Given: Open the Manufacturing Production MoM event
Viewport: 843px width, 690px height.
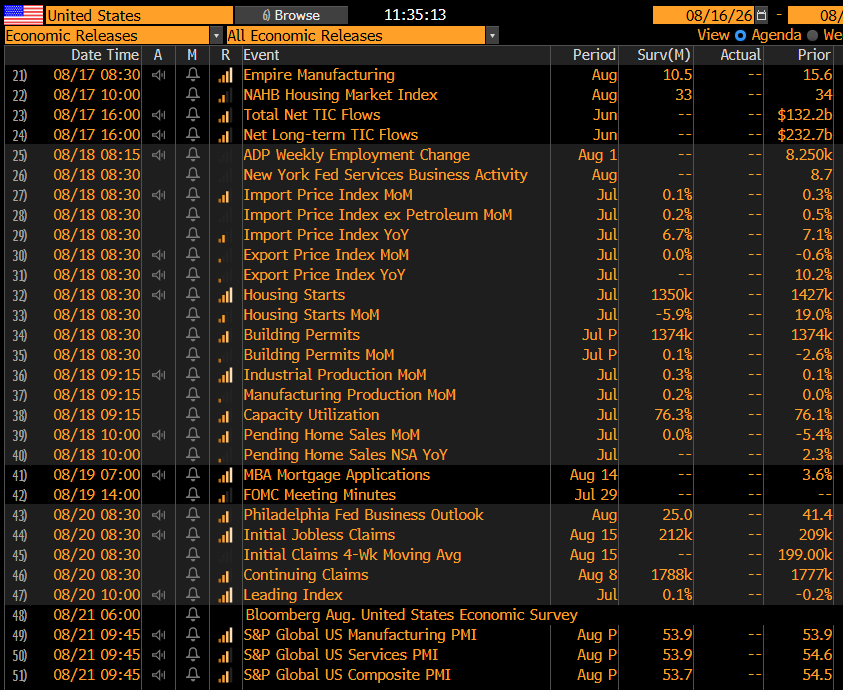Looking at the screenshot, I should [349, 395].
